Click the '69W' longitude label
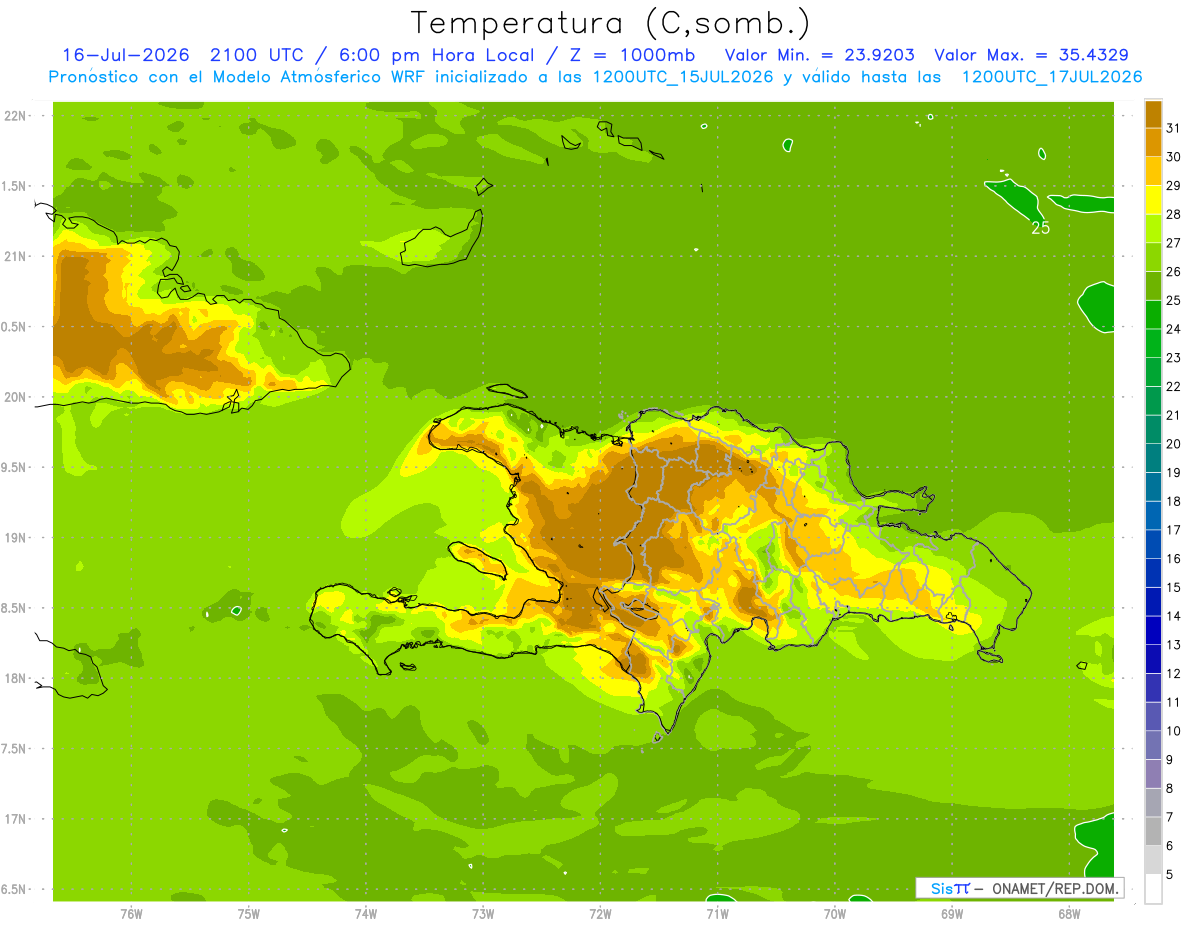The image size is (1200, 927). [x=952, y=914]
